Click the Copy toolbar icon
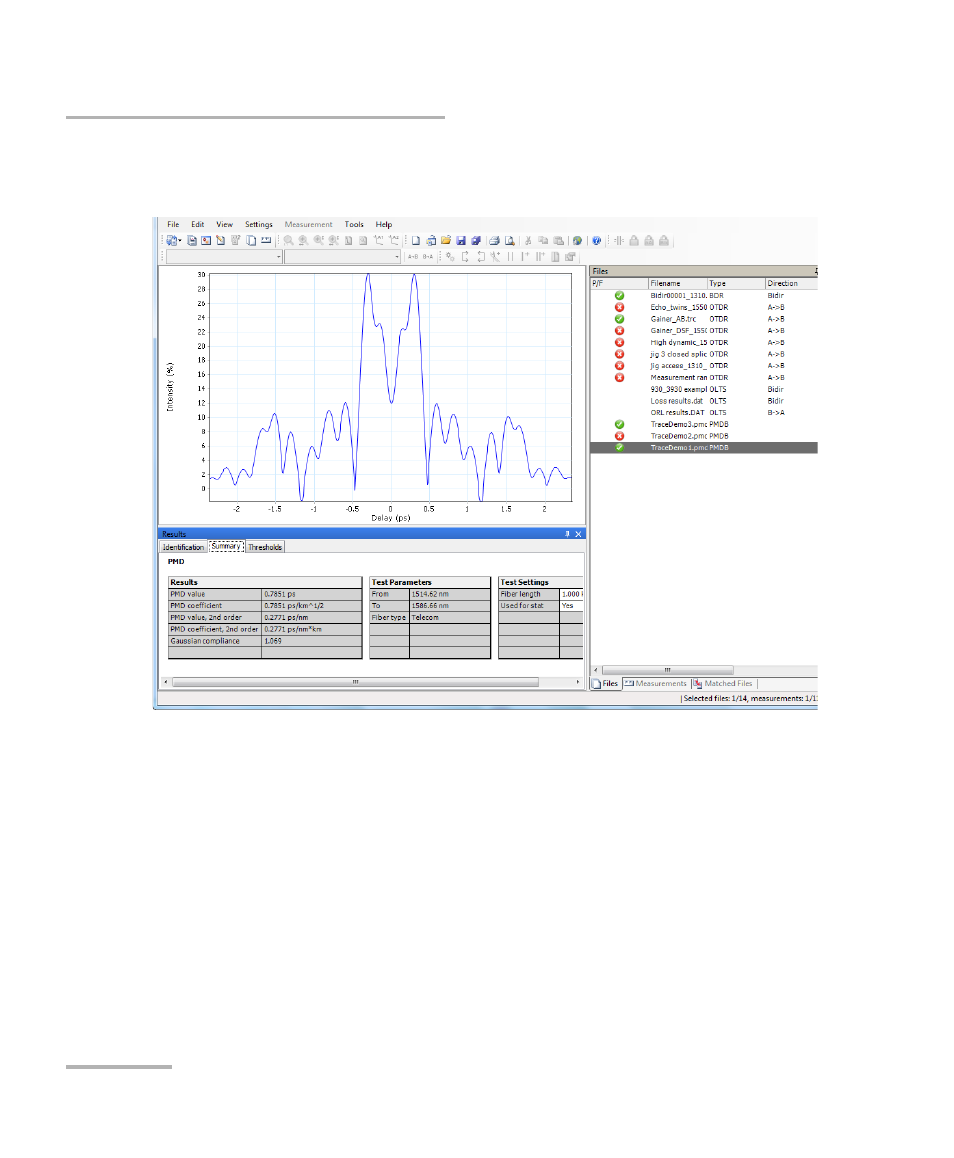 tap(543, 241)
